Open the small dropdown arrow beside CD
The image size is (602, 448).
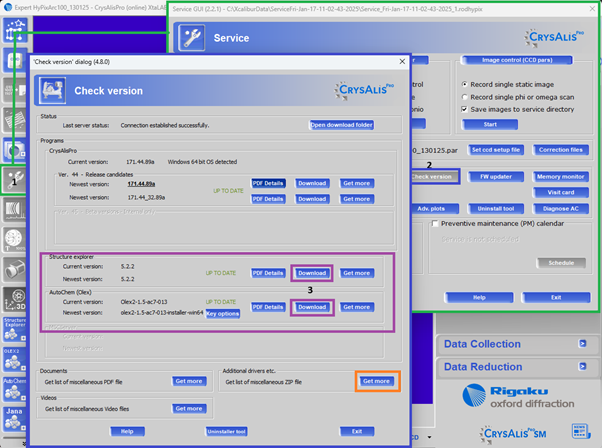(429, 437)
